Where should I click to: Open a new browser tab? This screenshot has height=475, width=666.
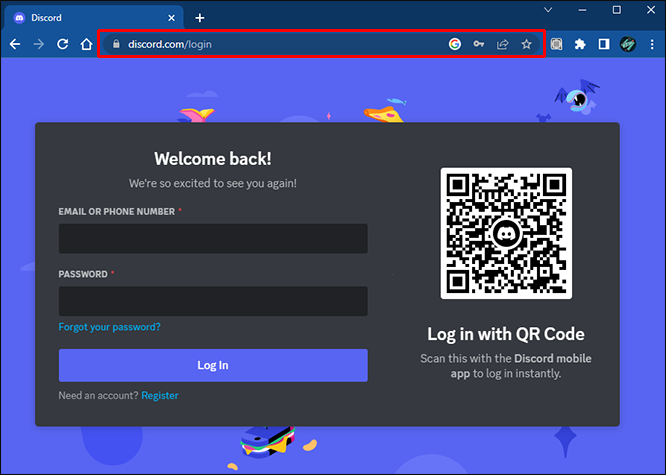(200, 18)
